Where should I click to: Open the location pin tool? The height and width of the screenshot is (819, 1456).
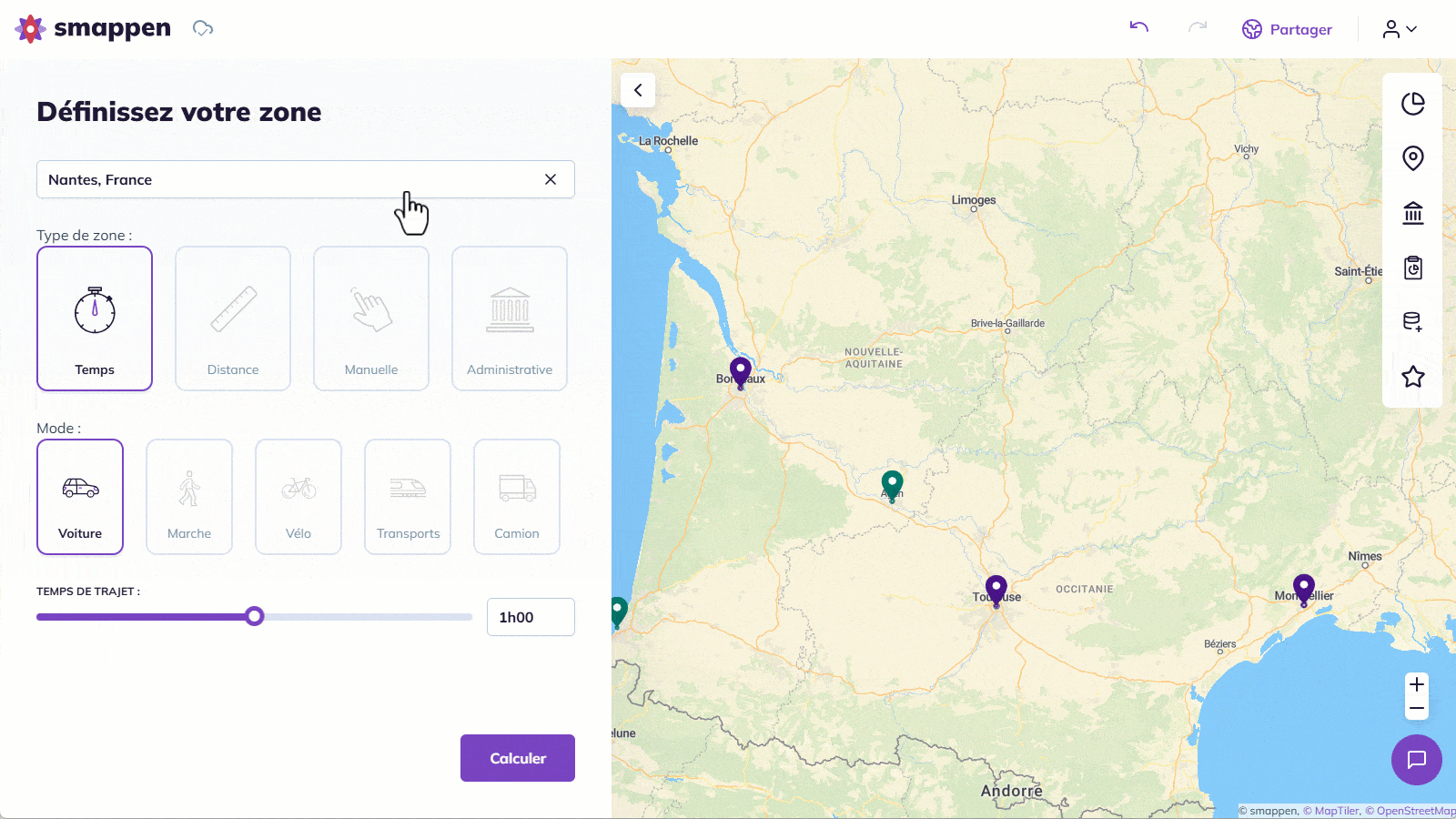1412,158
